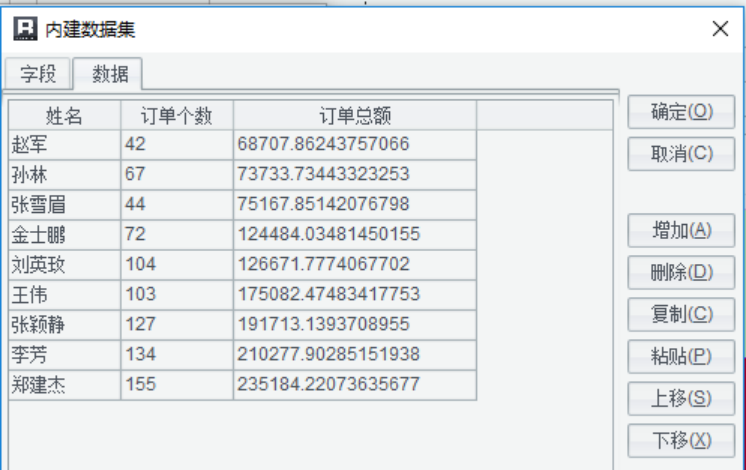Viewport: 746px width, 470px height.
Task: Click order count cell 67
Action: [177, 175]
